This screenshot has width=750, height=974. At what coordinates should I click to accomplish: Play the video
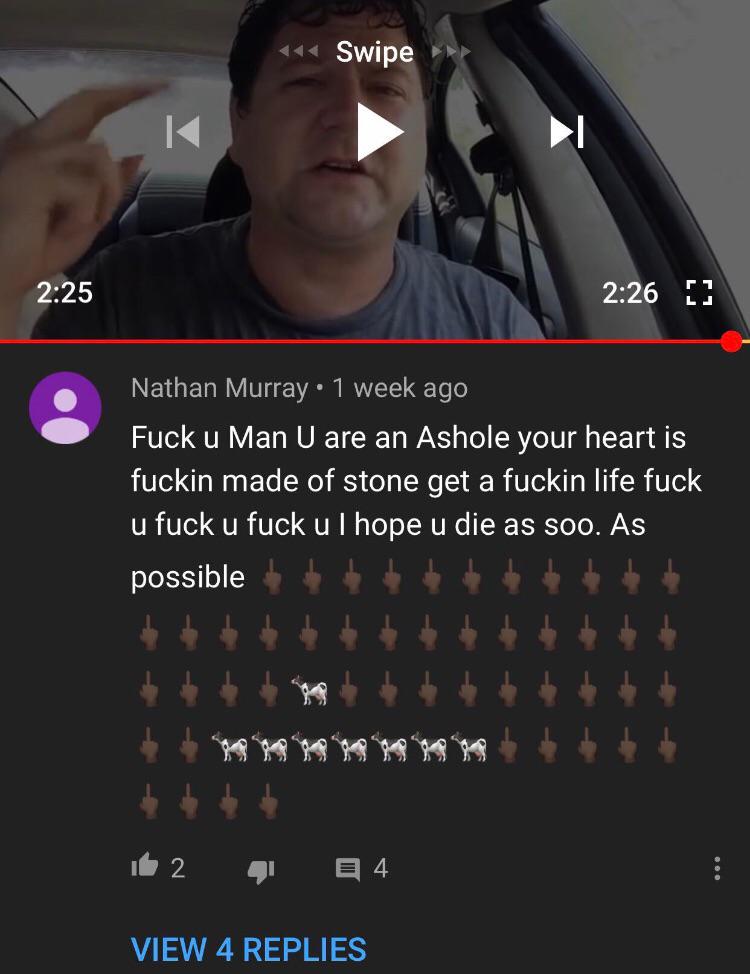pyautogui.click(x=380, y=132)
